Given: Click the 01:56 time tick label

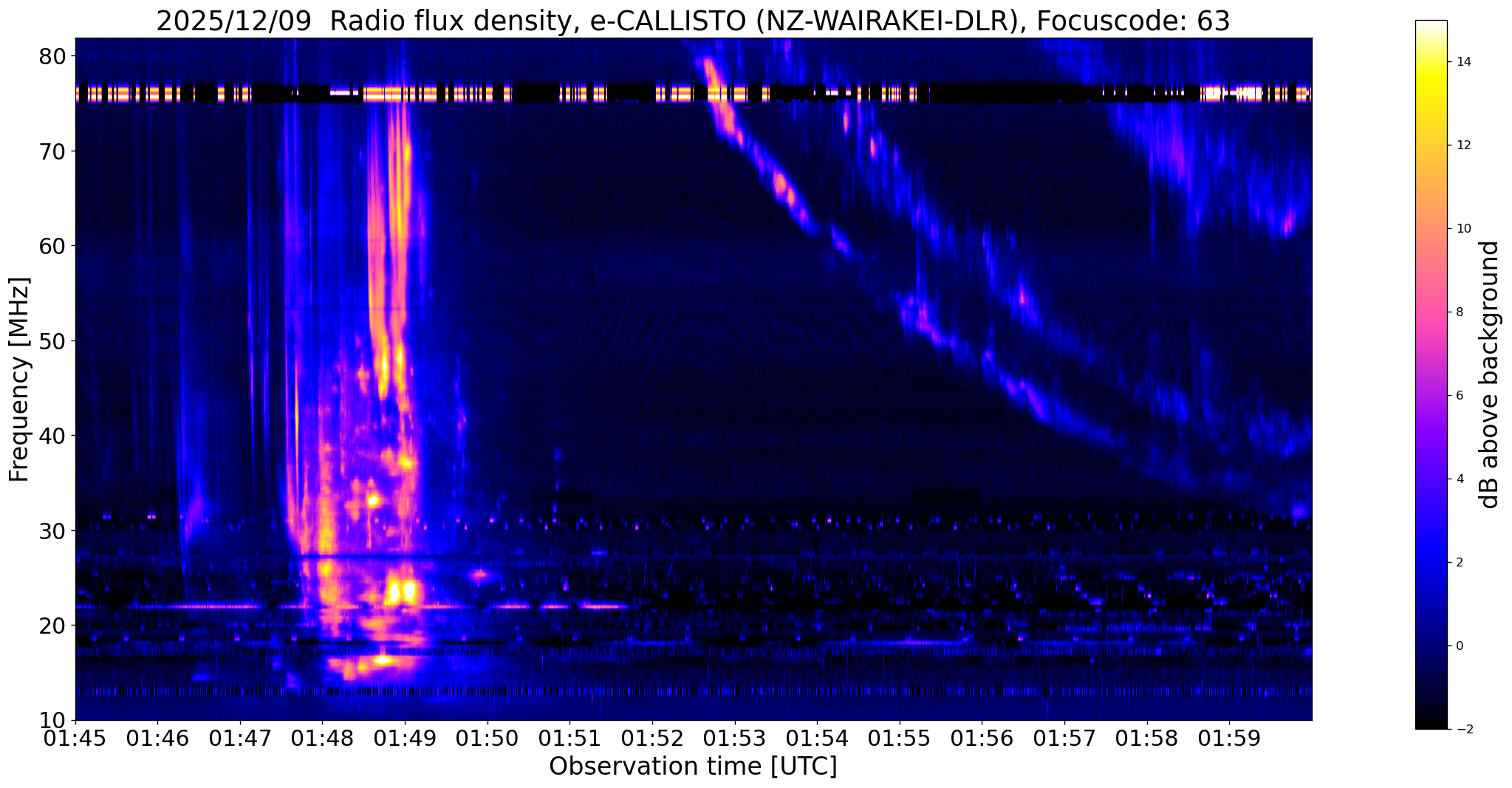Looking at the screenshot, I should pyautogui.click(x=982, y=739).
